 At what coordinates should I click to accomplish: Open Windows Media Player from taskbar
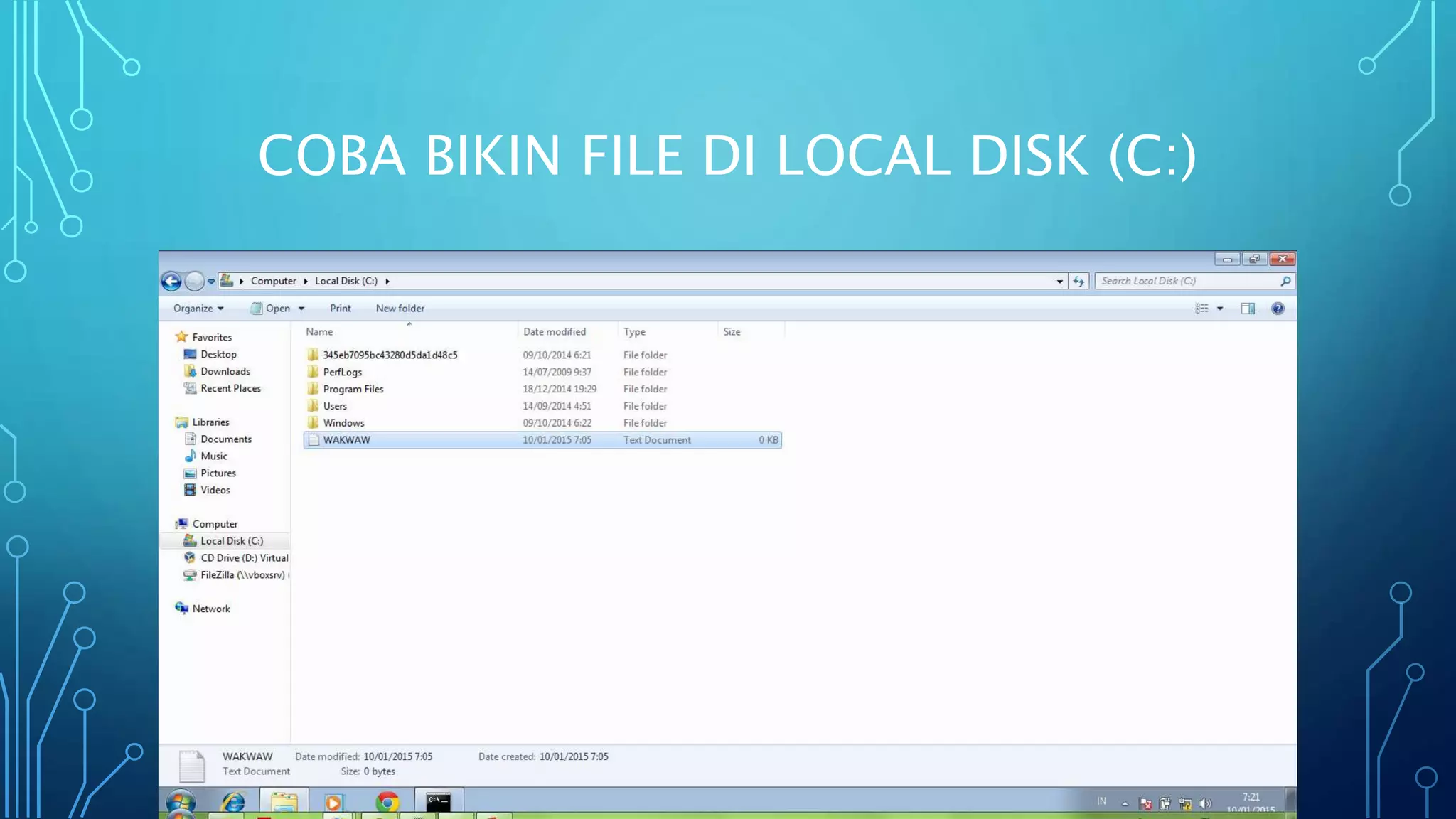click(333, 803)
